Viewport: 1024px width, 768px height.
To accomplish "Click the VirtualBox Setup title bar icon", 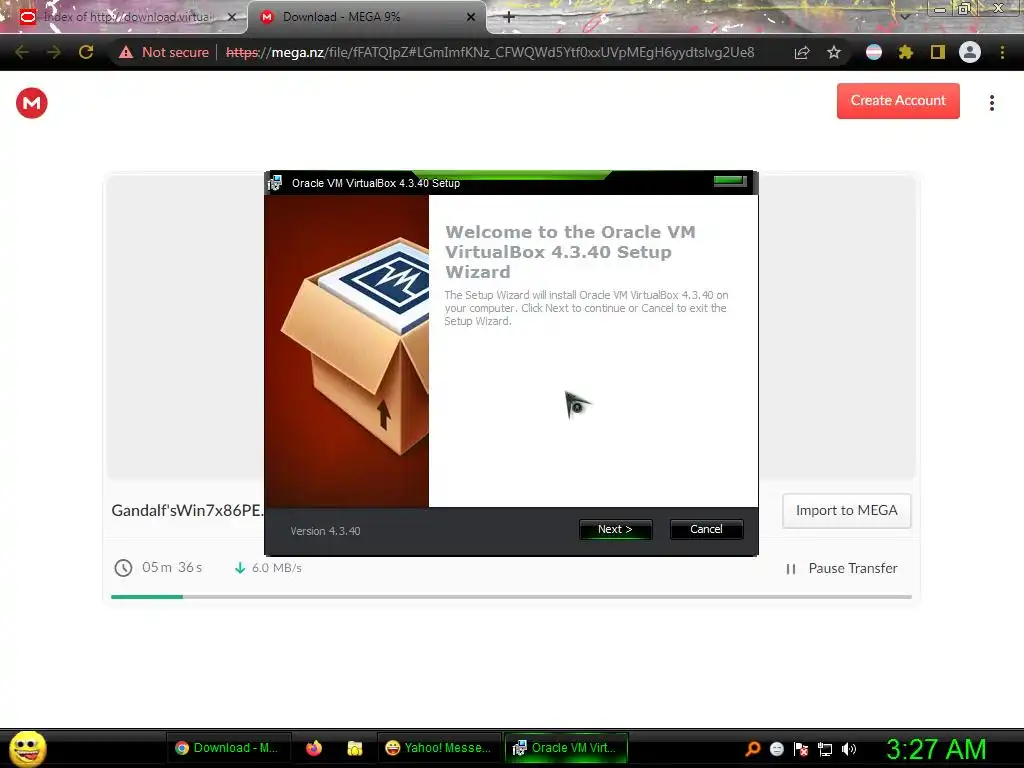I will pyautogui.click(x=275, y=184).
